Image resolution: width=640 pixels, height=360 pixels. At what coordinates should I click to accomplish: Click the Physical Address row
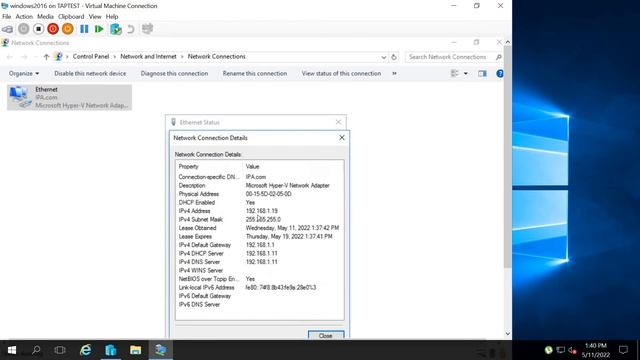pos(260,194)
